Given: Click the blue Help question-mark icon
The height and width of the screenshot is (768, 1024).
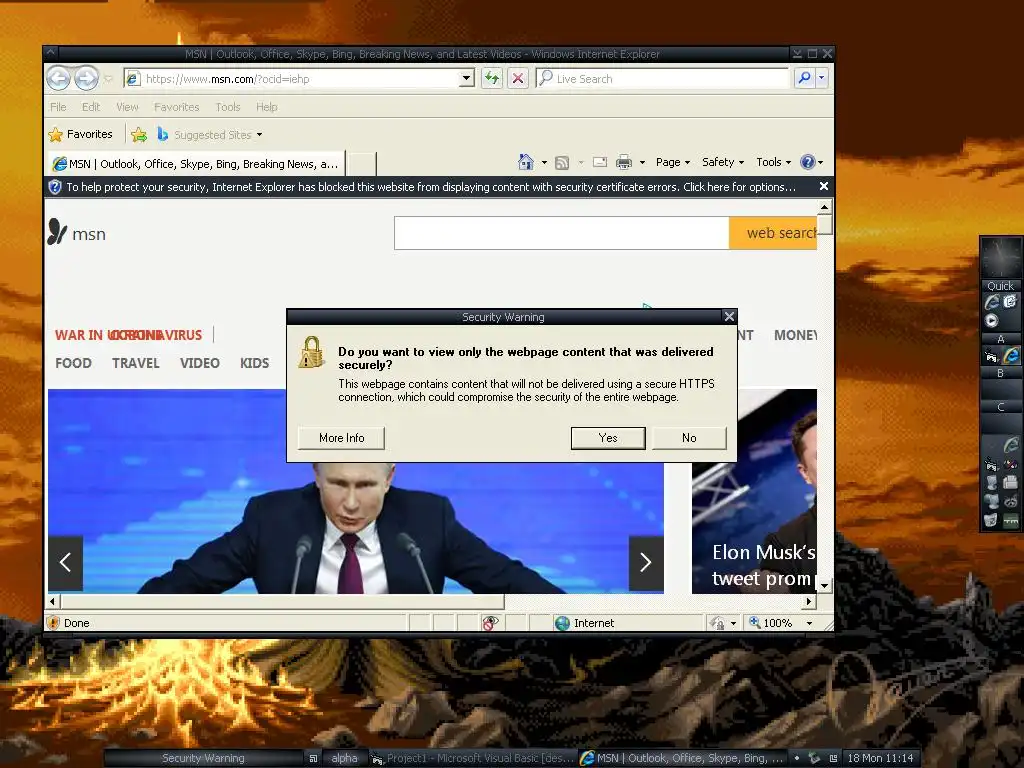Looking at the screenshot, I should click(x=808, y=162).
